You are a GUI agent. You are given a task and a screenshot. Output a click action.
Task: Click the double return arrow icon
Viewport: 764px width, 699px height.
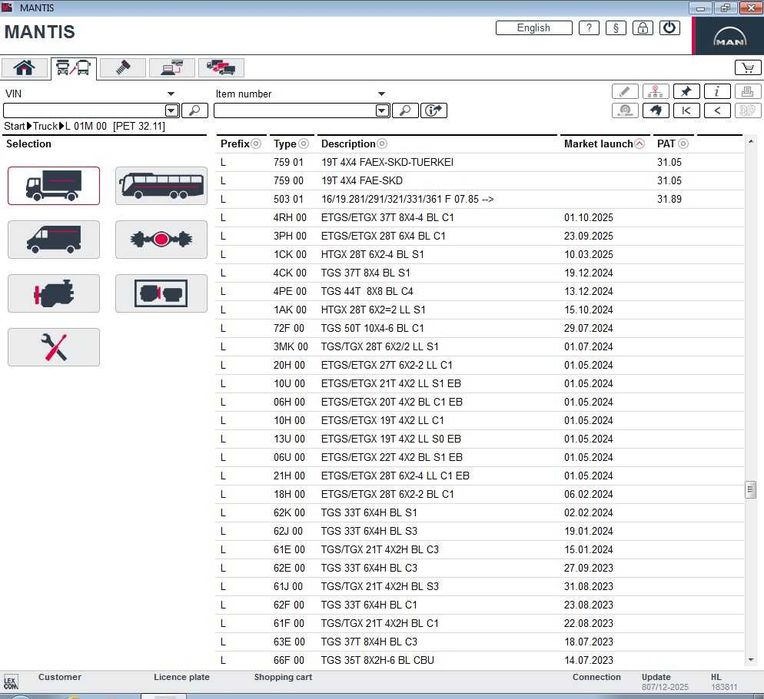[655, 111]
